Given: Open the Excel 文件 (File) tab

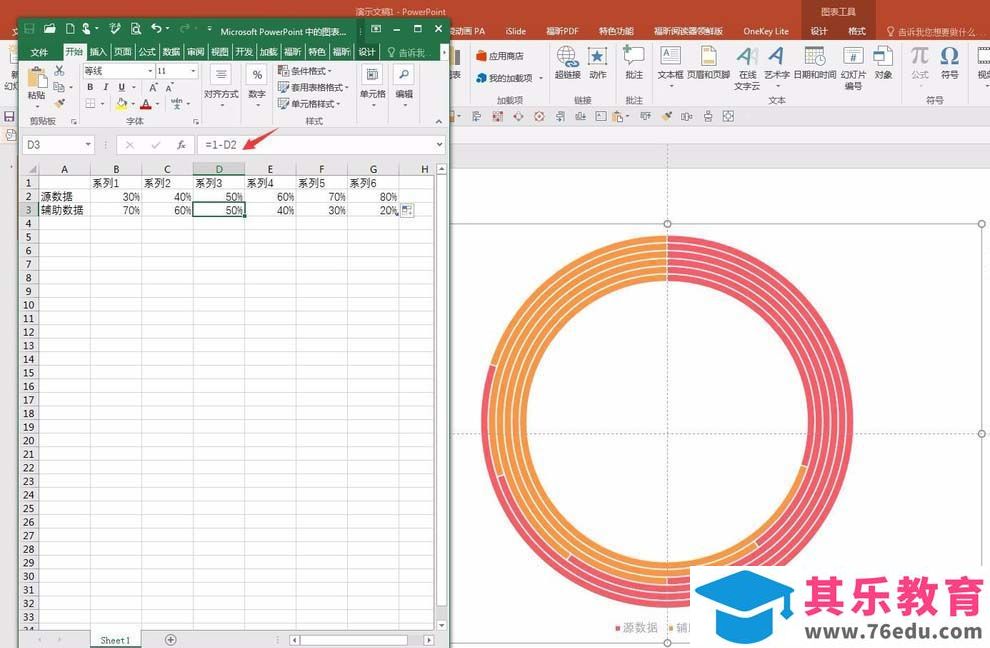Looking at the screenshot, I should [x=39, y=52].
